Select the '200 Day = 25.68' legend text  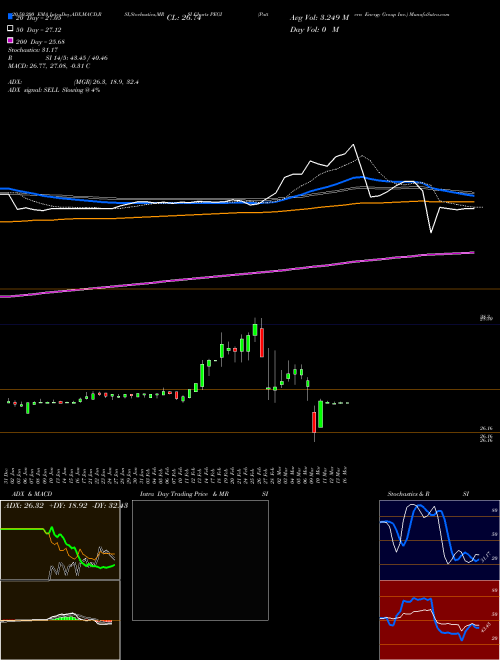click(x=40, y=42)
